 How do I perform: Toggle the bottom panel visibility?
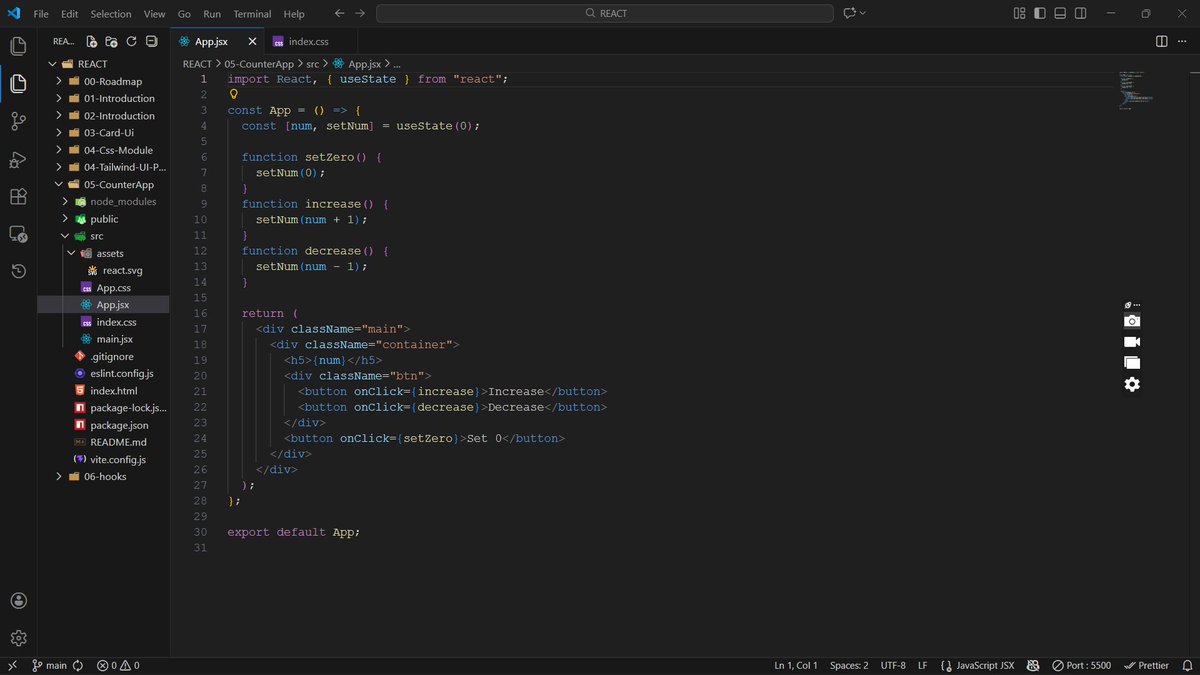[x=1061, y=13]
